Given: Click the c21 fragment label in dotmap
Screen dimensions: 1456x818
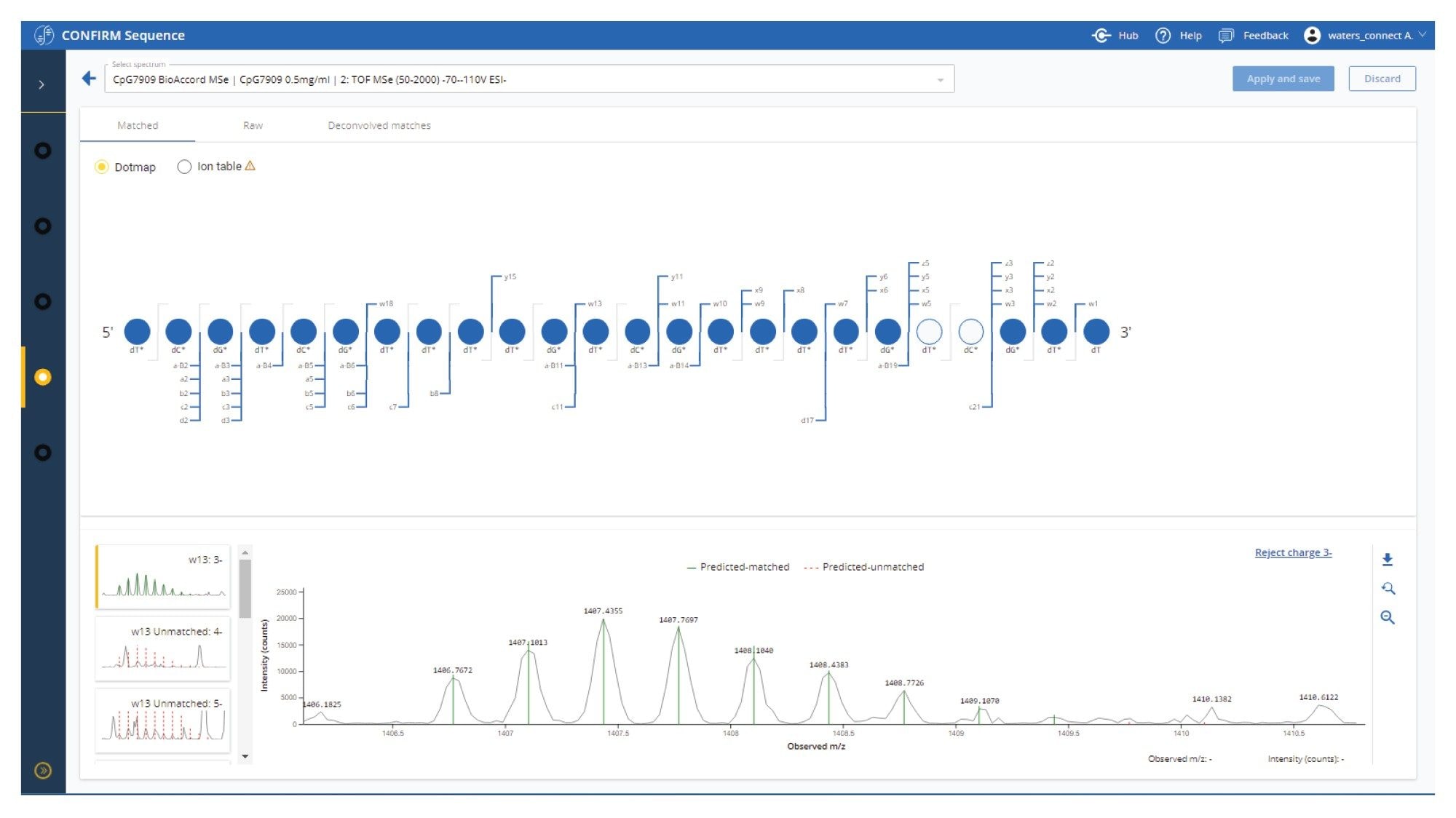Looking at the screenshot, I should coord(974,407).
